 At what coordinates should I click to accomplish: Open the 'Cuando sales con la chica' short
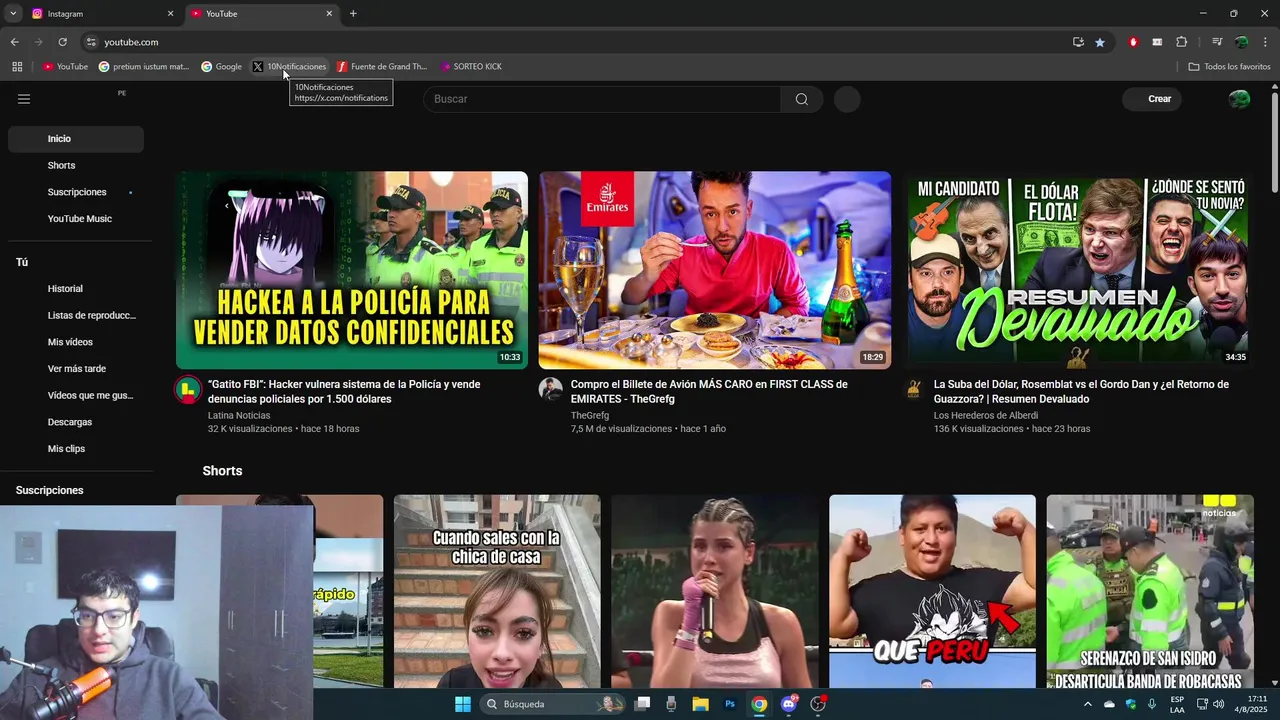click(497, 591)
